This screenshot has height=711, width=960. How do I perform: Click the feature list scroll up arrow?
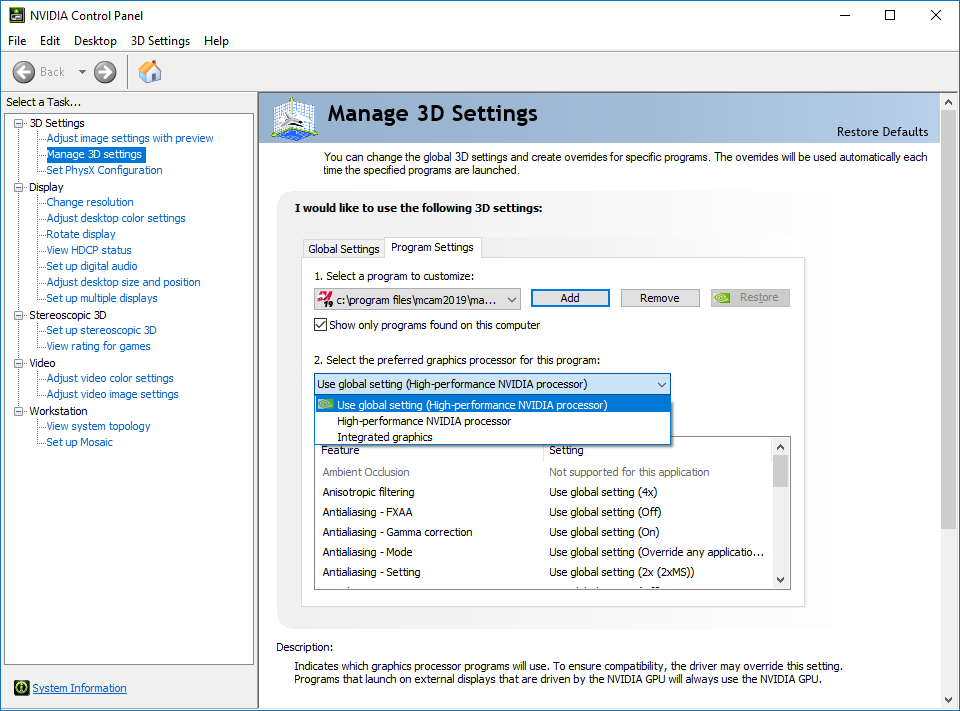pyautogui.click(x=780, y=447)
